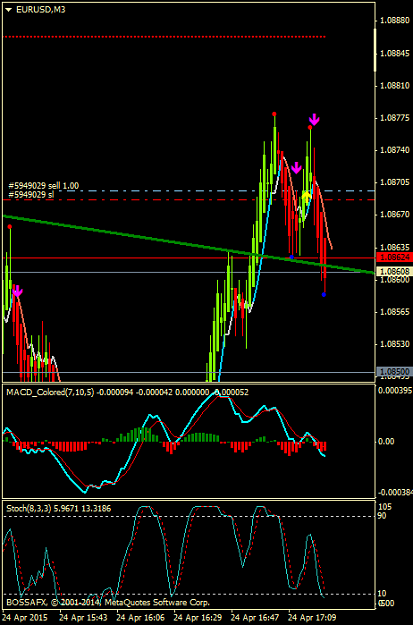The height and width of the screenshot is (625, 413).
Task: Click the 105 value on the Stochastic scale
Action: tap(385, 507)
